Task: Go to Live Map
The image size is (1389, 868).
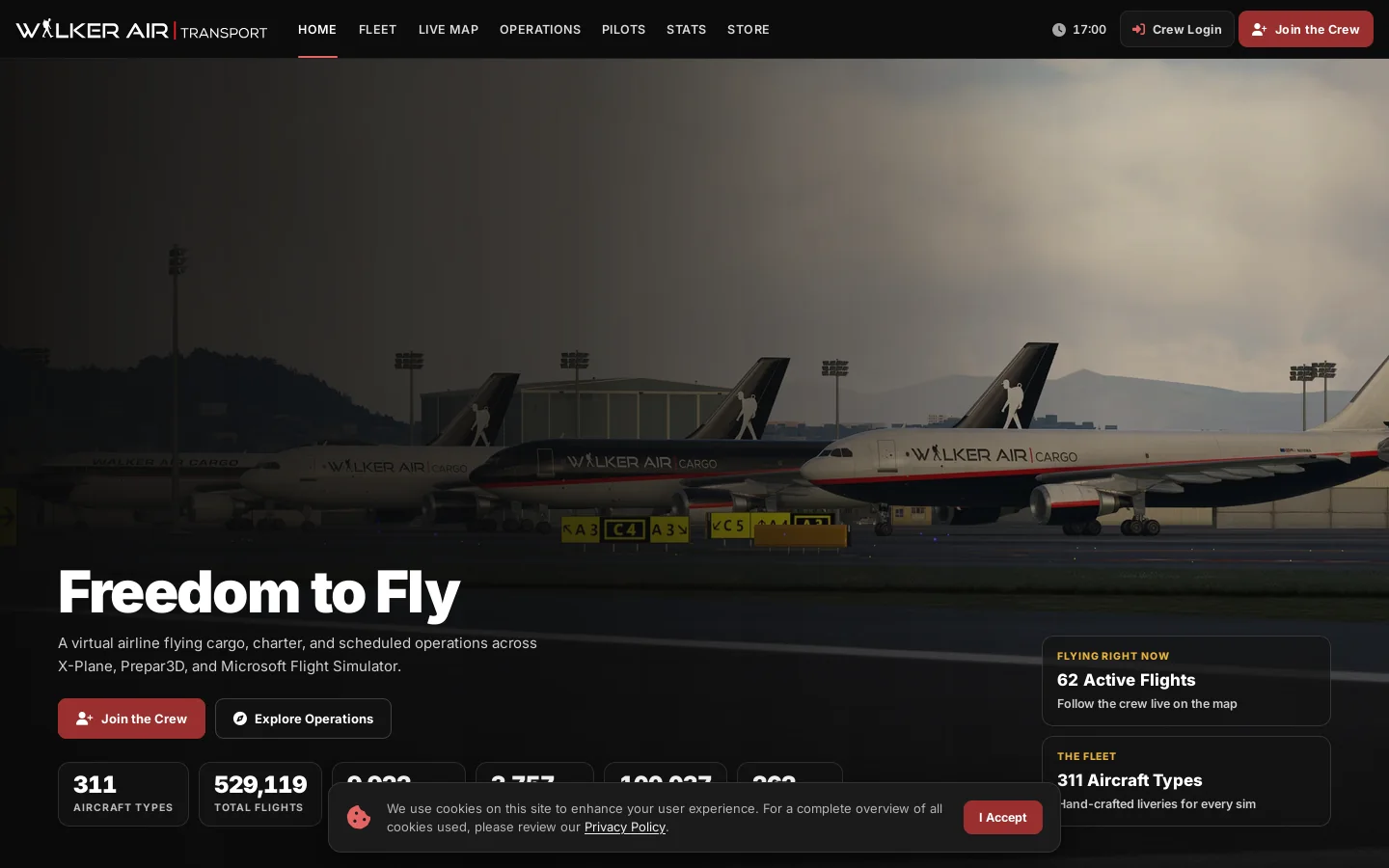Action: (449, 30)
